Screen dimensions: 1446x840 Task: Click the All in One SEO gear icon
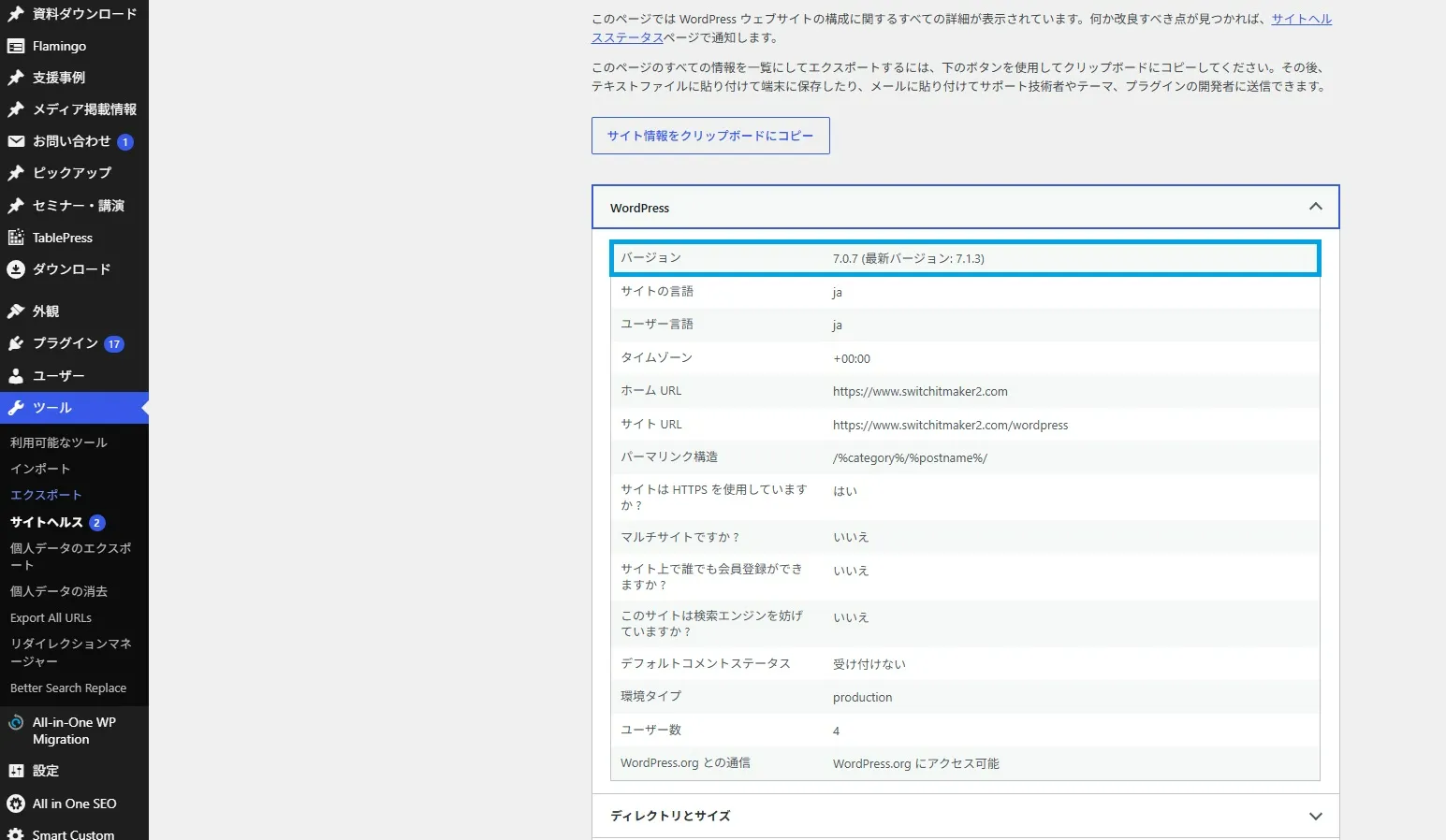coord(16,804)
